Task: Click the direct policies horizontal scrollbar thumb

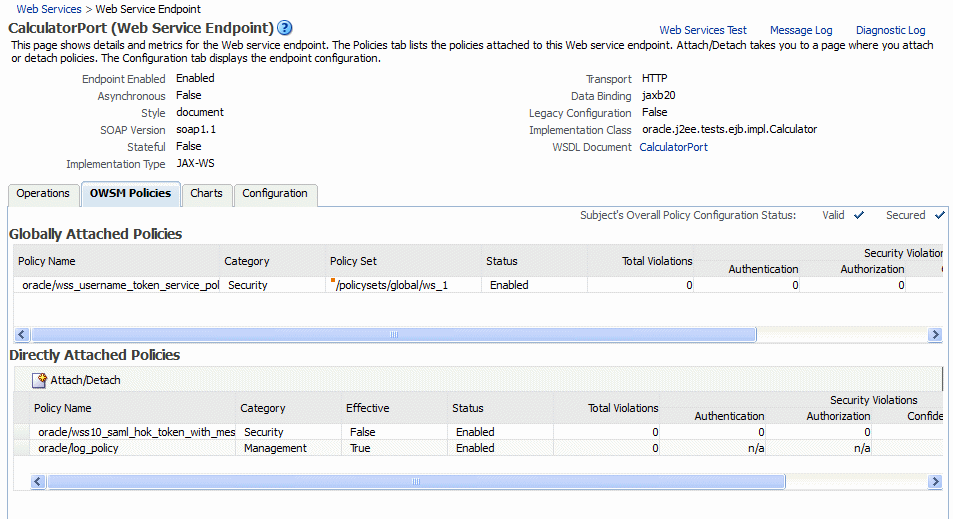Action: pyautogui.click(x=416, y=481)
